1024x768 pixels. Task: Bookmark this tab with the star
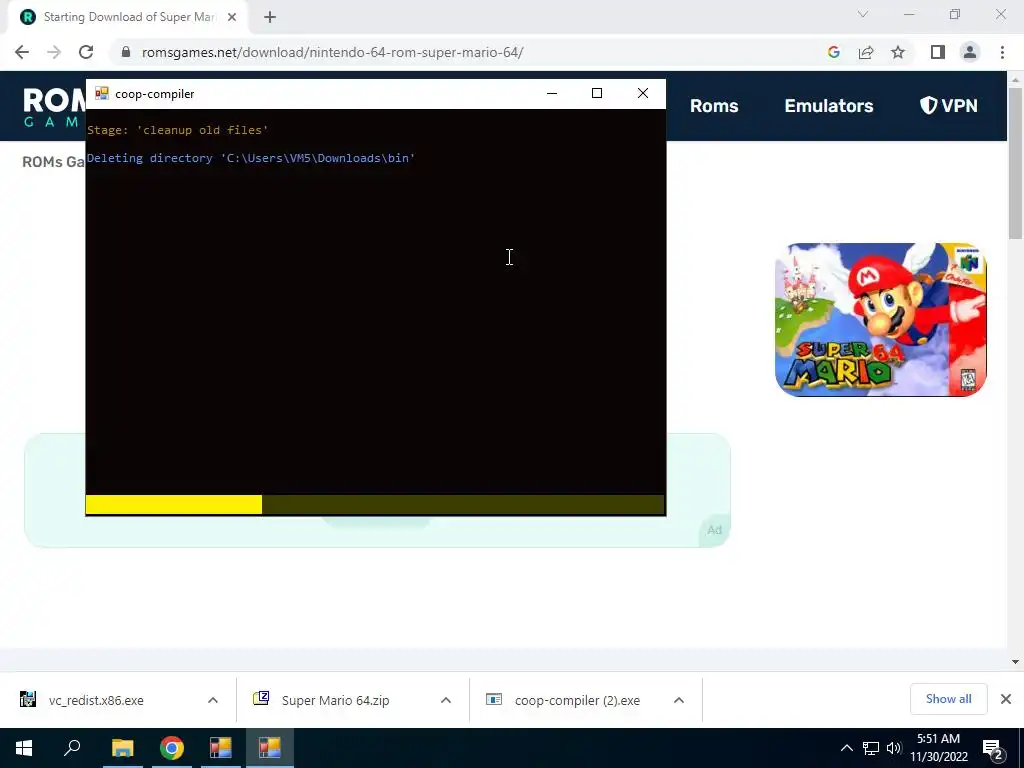898,52
